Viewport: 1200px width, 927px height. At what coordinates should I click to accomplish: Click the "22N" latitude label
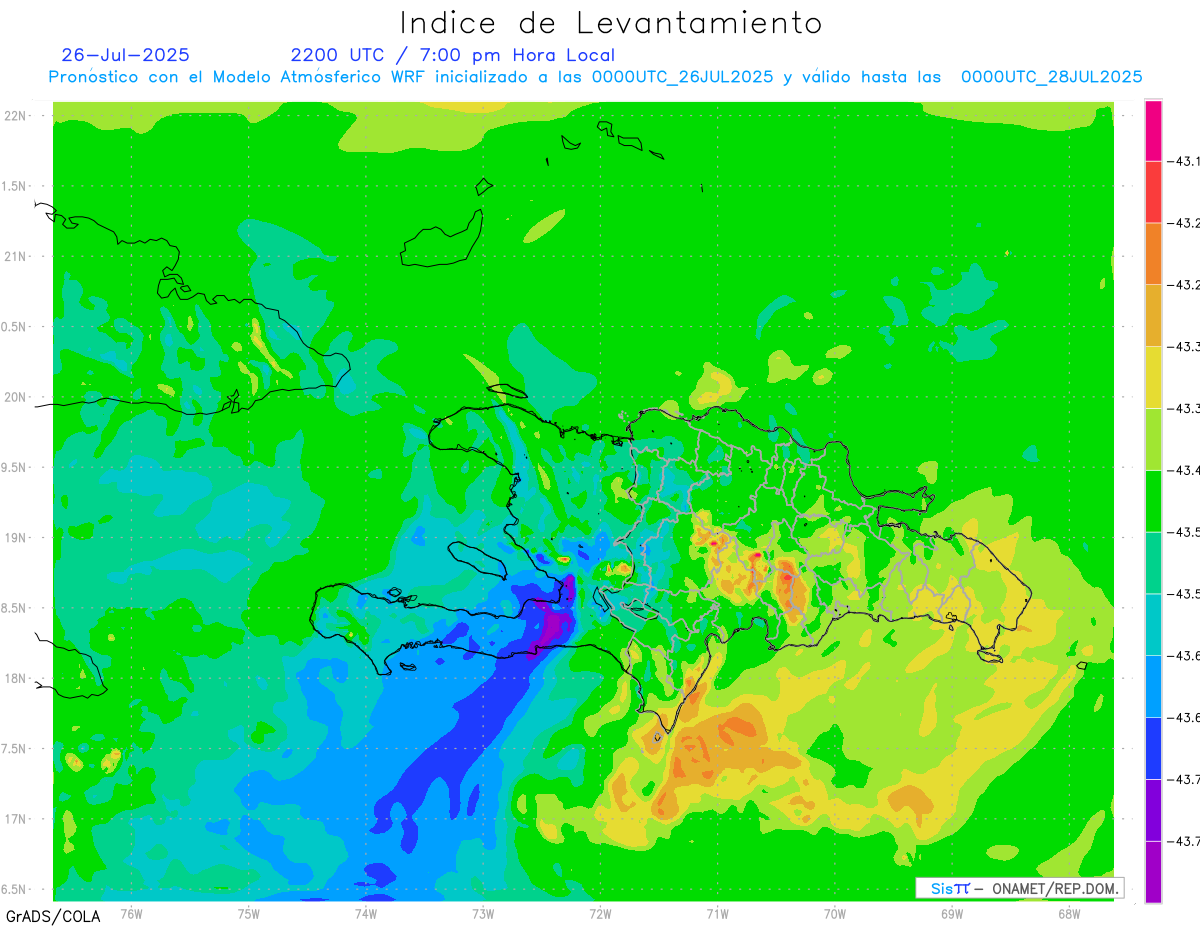(x=17, y=116)
